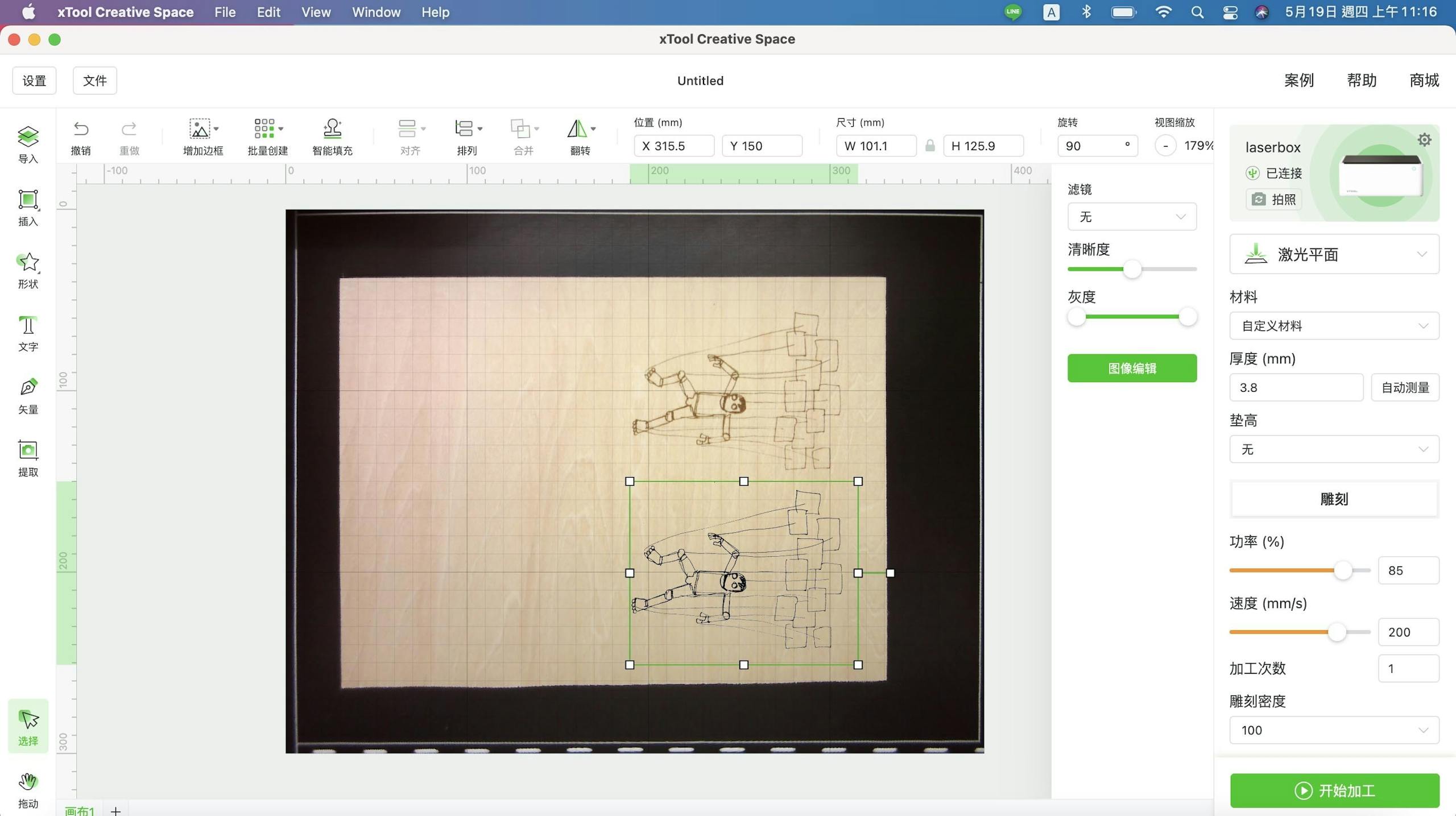Click the 速度 speed slider handle

(x=1337, y=632)
